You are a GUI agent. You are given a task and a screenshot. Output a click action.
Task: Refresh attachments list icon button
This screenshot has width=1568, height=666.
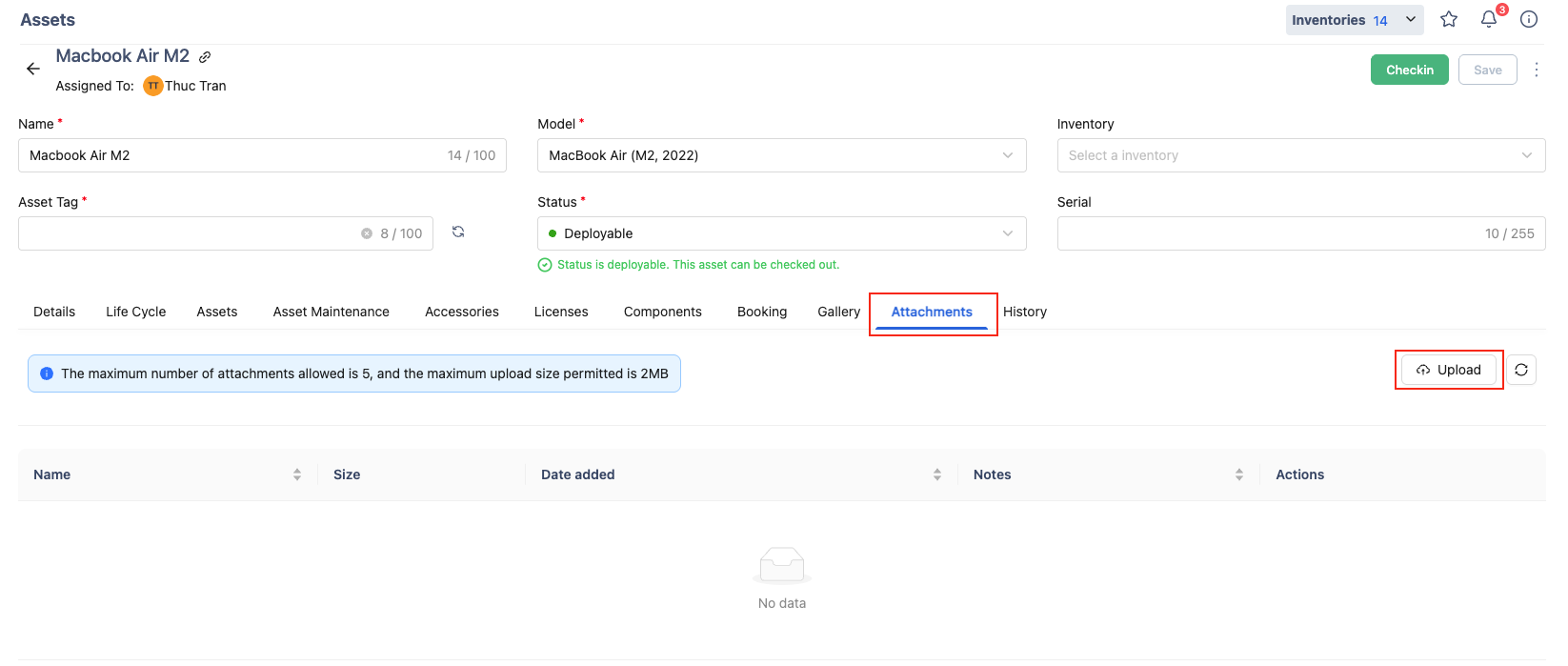coord(1521,370)
